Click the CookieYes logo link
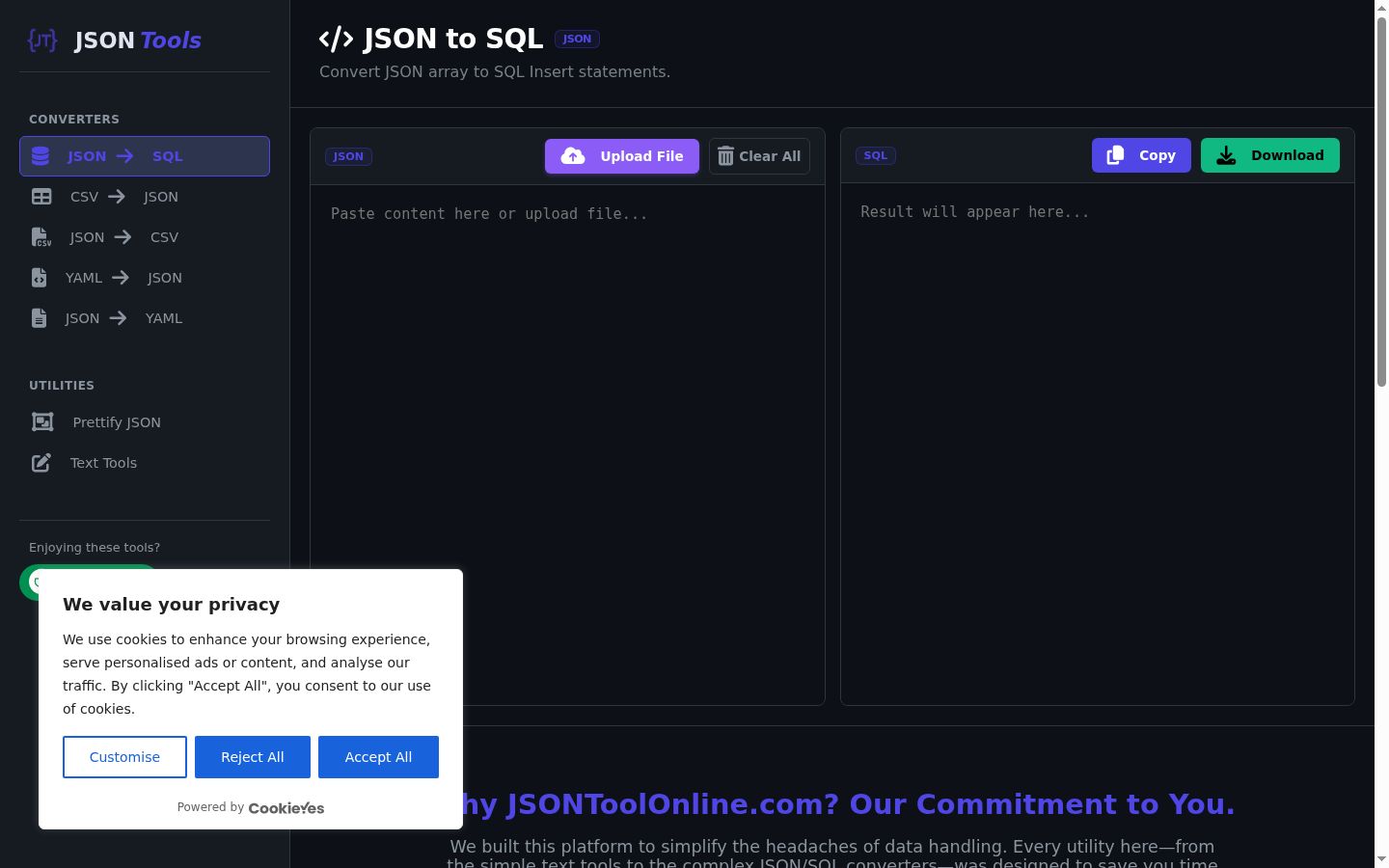The height and width of the screenshot is (868, 1389). 286,808
